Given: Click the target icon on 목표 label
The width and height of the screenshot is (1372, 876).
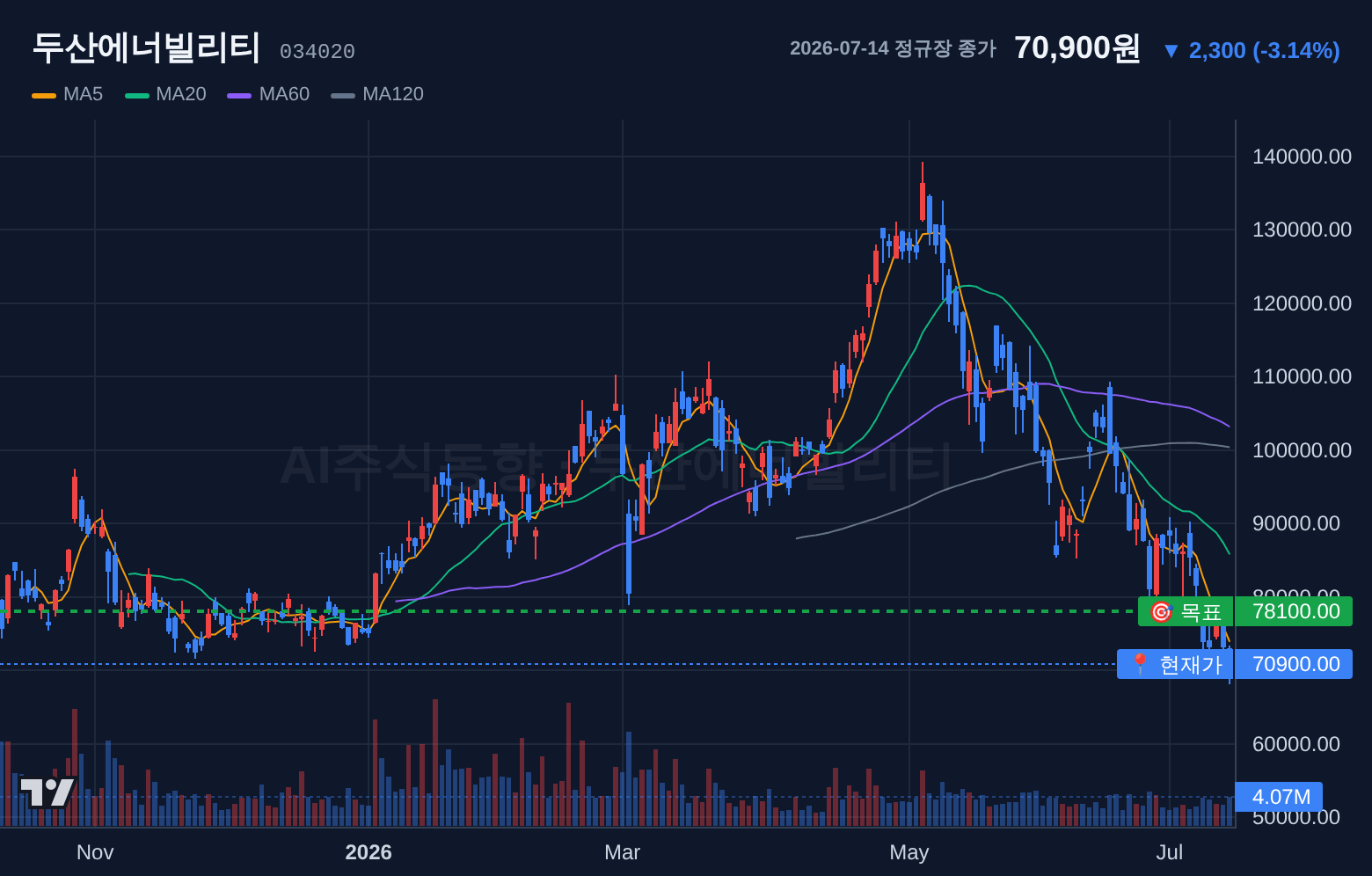Looking at the screenshot, I should point(1161,611).
